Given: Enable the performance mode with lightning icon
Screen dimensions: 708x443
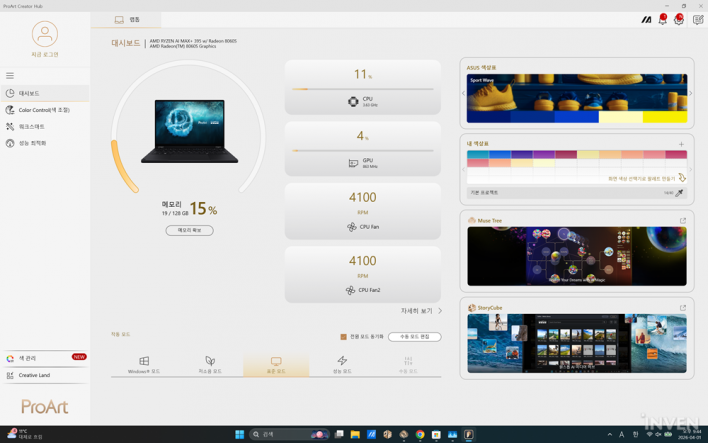Looking at the screenshot, I should [x=342, y=365].
